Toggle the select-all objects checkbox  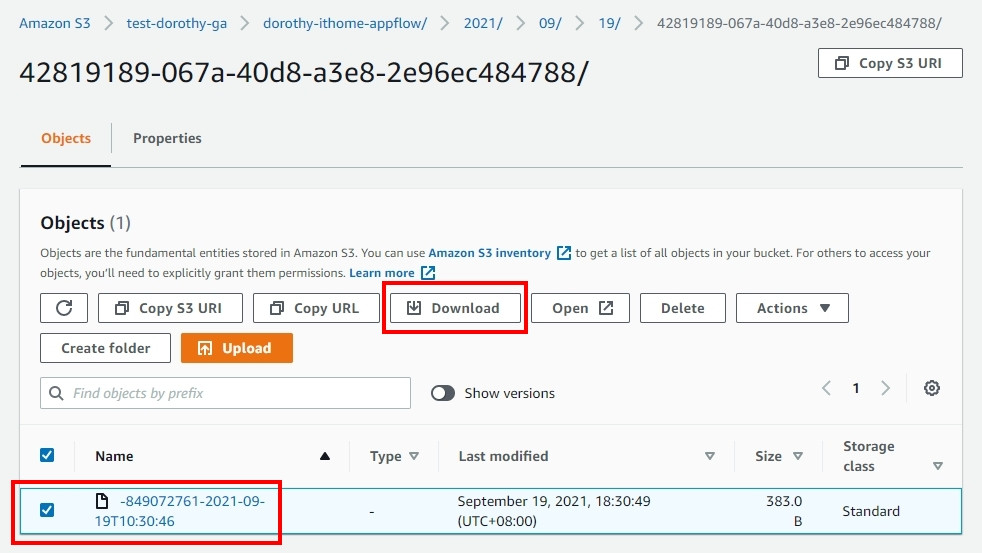(47, 455)
